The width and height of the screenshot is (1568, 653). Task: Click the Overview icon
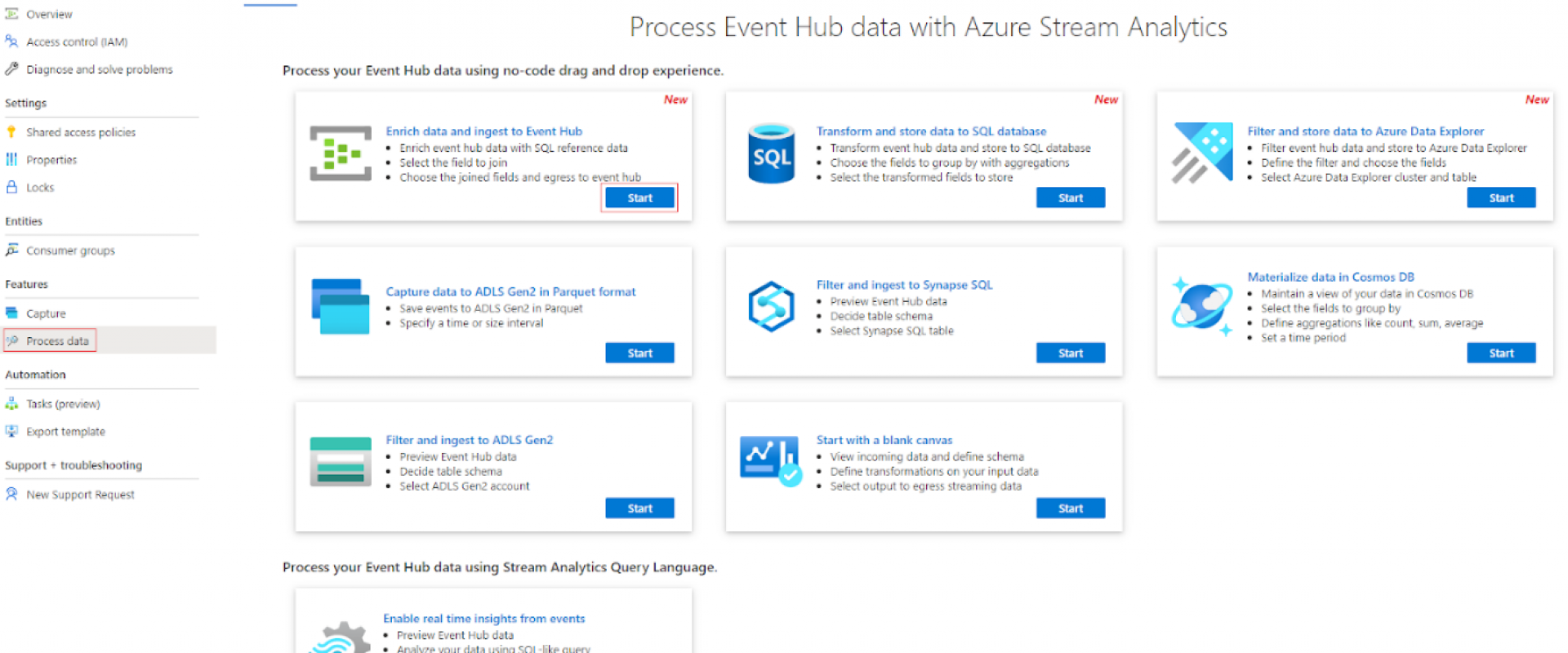tap(11, 14)
